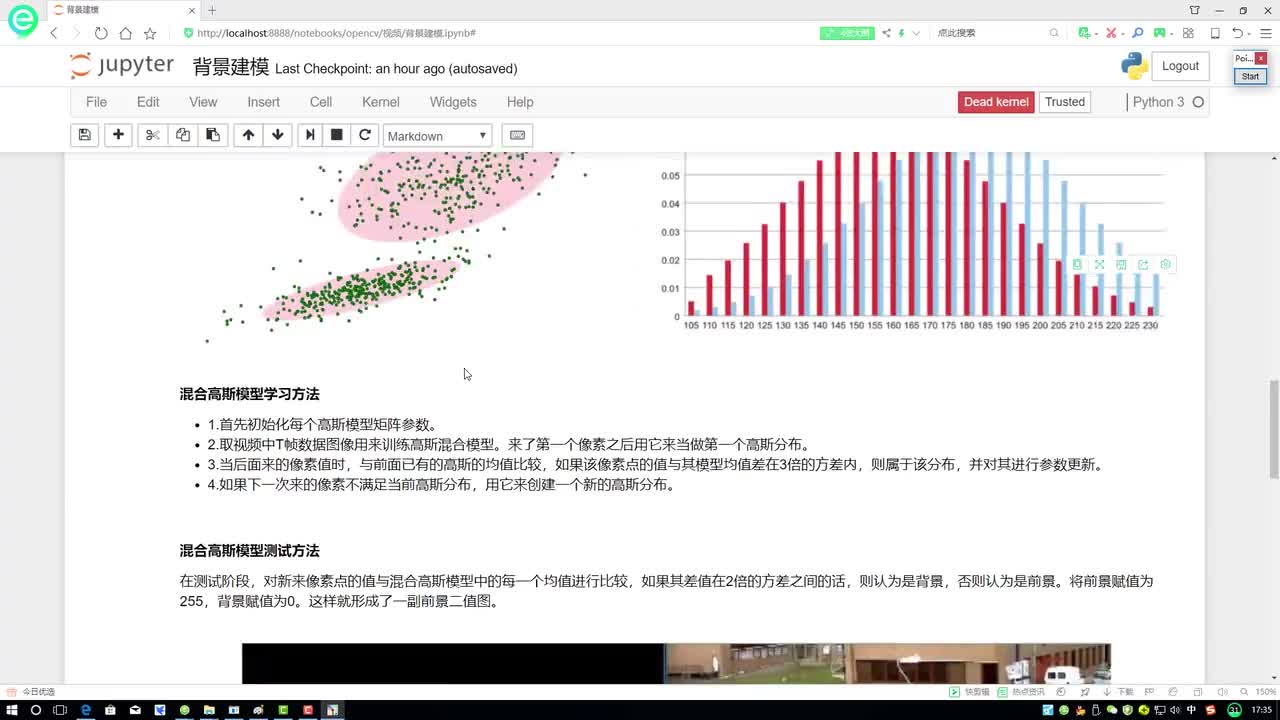The width and height of the screenshot is (1280, 720).
Task: Go to the browser home page
Action: click(x=125, y=33)
